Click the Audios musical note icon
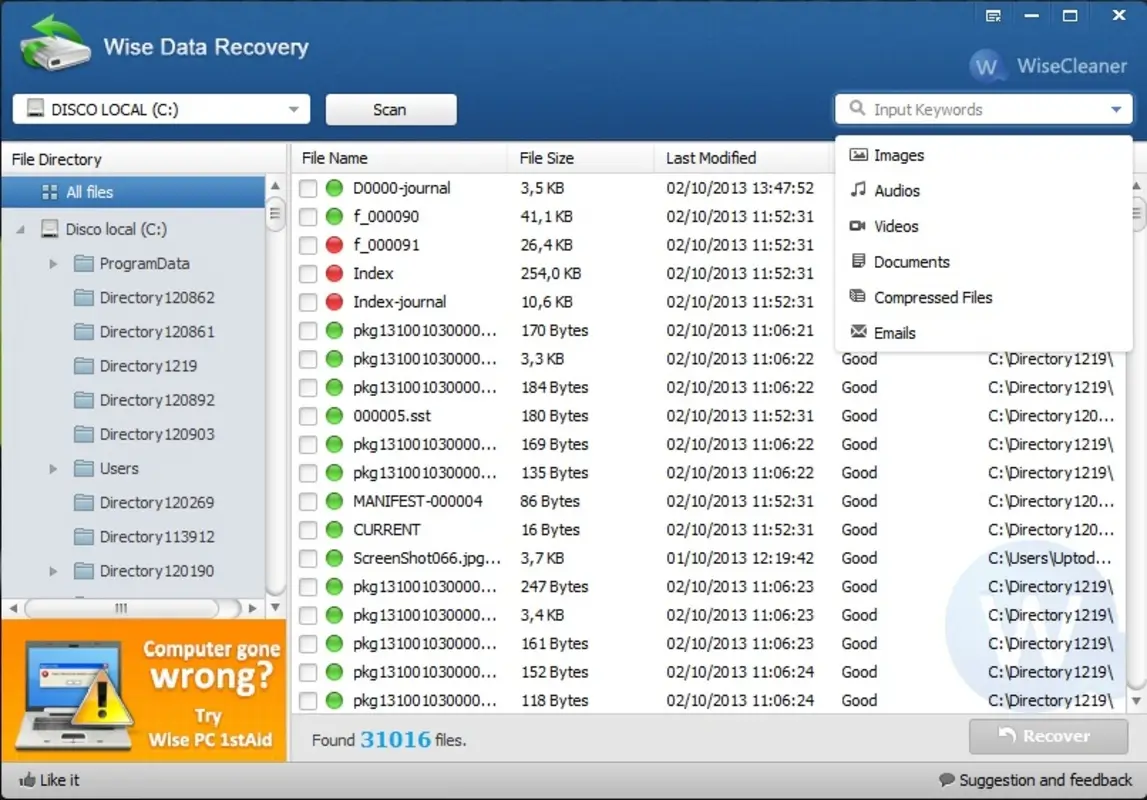This screenshot has height=800, width=1147. [857, 191]
